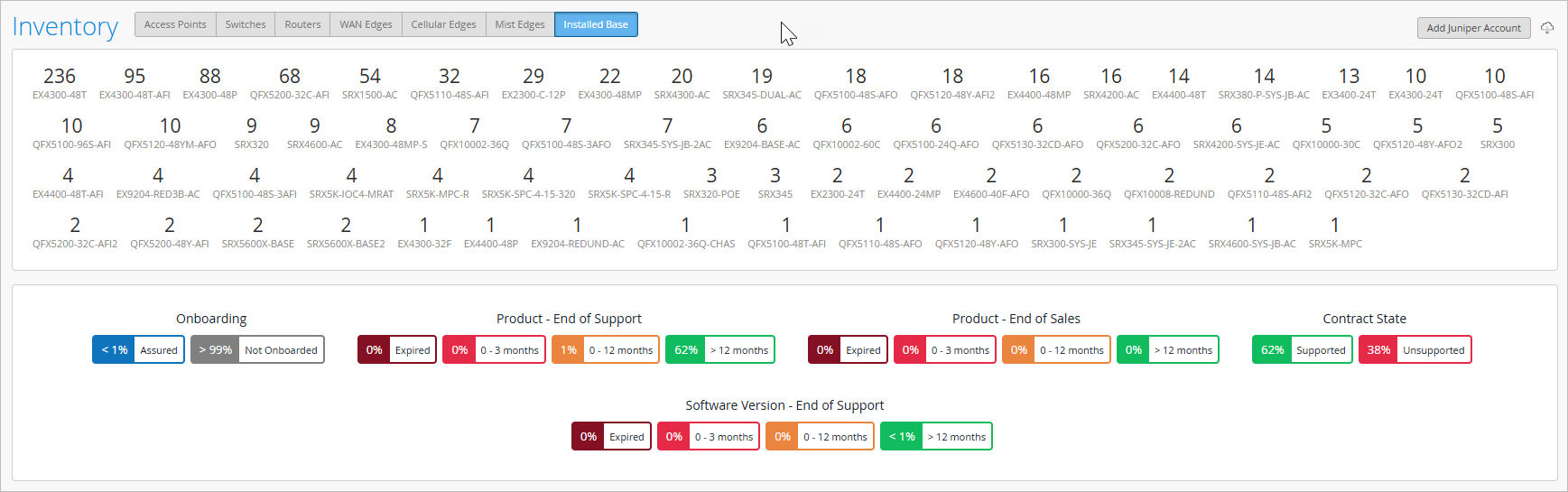Select SRX380-P-SYS-JB-AC model count 14

(1264, 82)
